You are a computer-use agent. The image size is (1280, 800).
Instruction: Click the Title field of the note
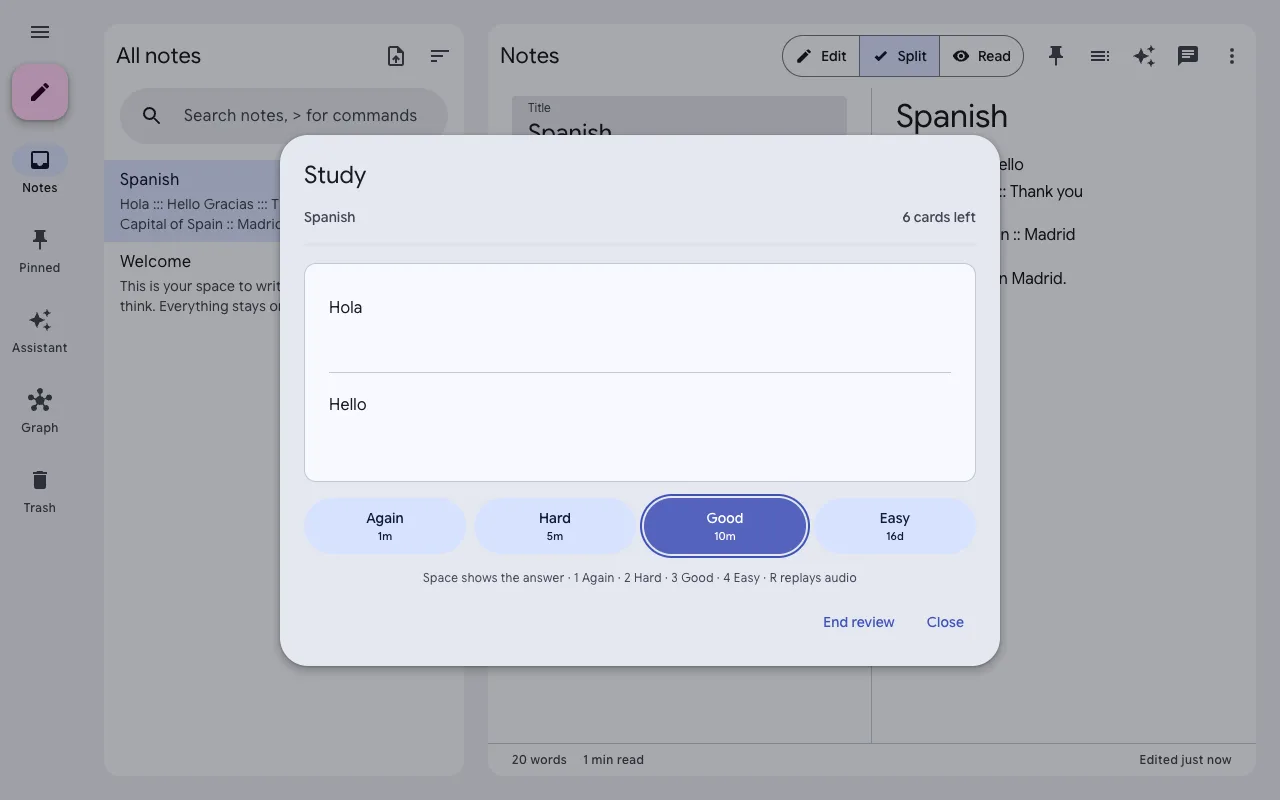[x=679, y=116]
